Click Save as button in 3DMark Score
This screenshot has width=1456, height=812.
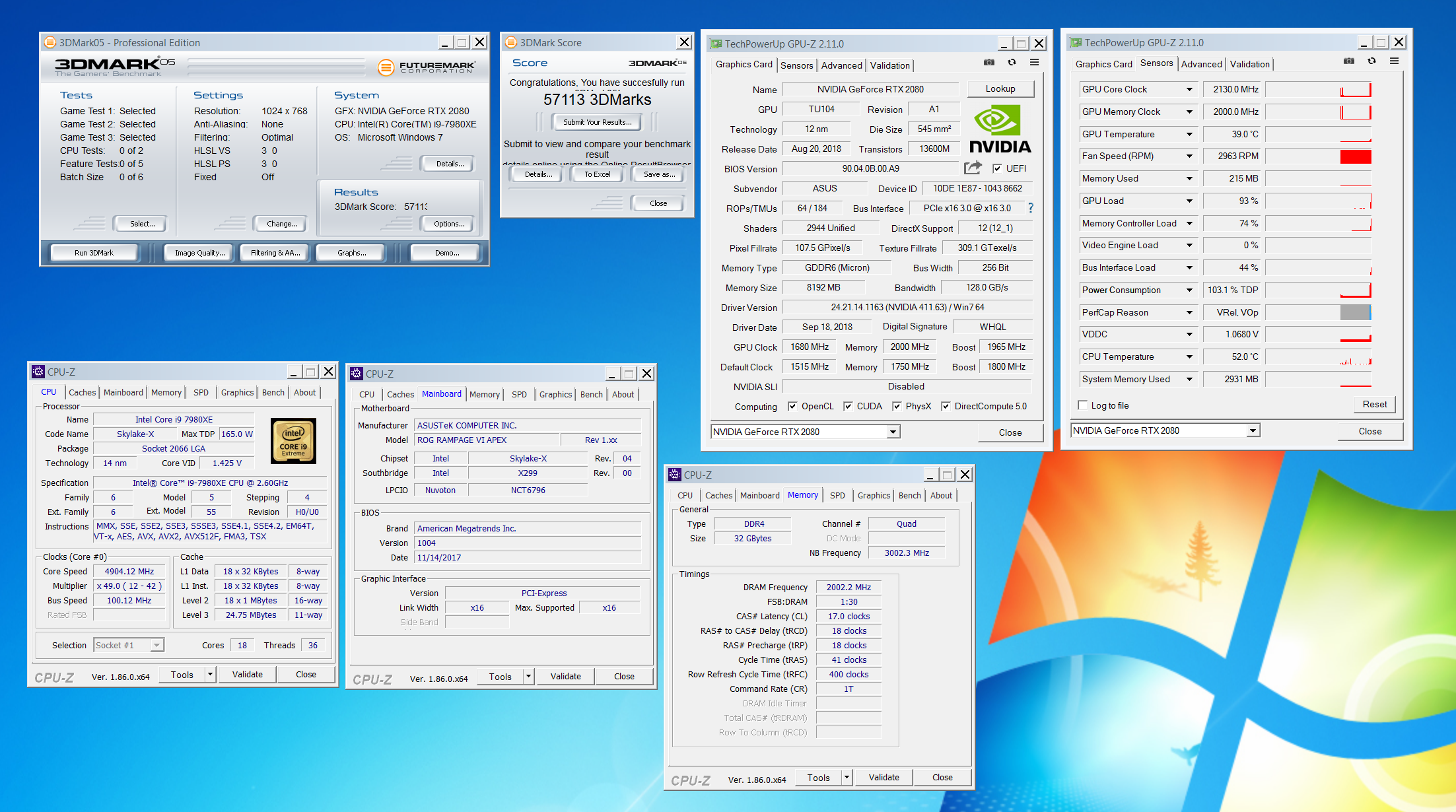[659, 174]
